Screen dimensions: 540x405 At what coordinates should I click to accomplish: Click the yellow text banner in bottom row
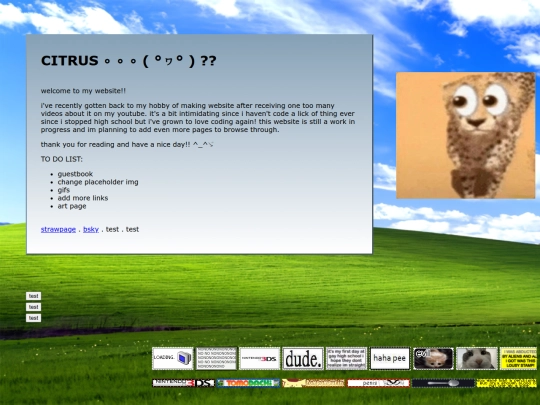(507, 383)
